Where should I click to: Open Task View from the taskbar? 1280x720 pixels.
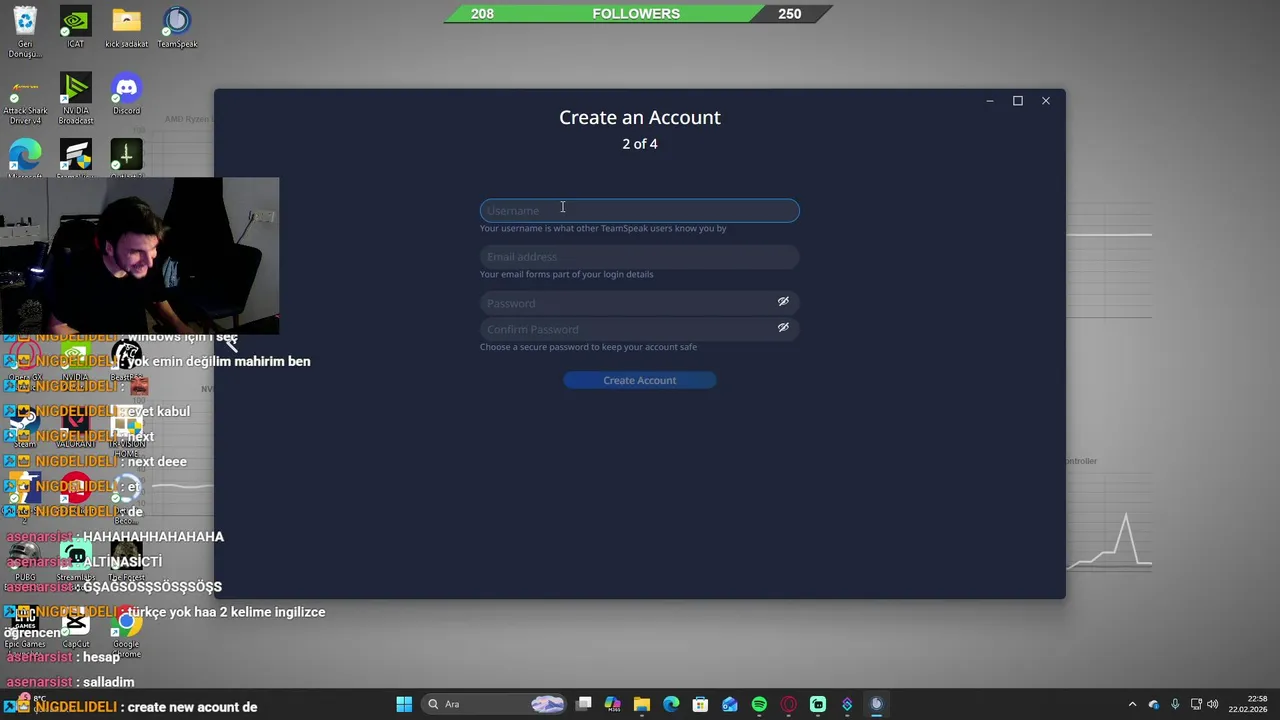(584, 704)
